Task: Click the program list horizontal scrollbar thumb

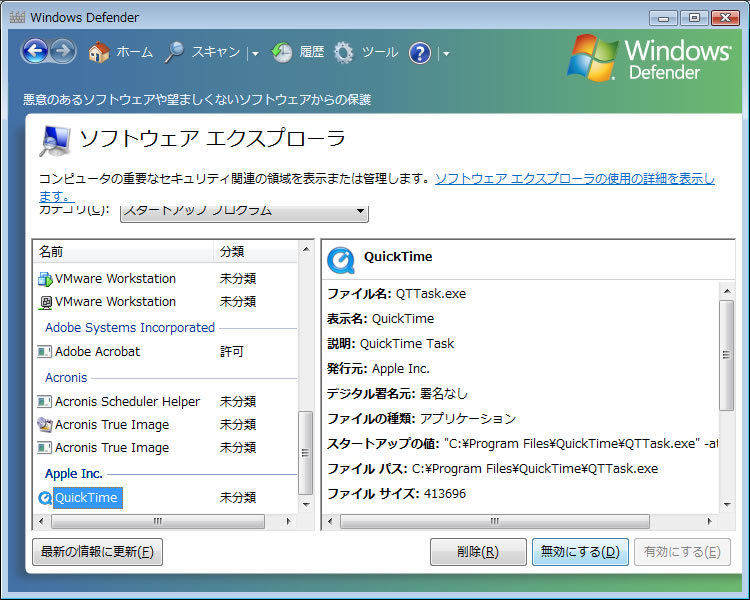Action: tap(158, 521)
